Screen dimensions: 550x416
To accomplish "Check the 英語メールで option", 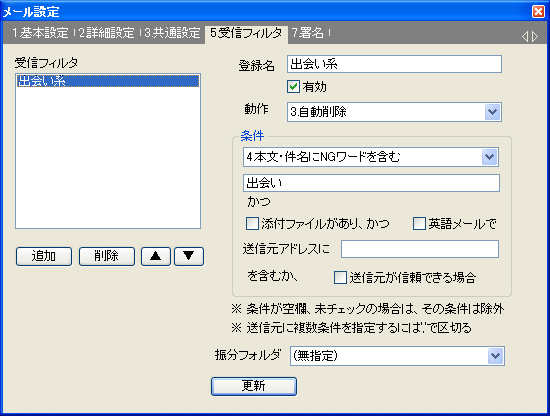I will coord(419,223).
